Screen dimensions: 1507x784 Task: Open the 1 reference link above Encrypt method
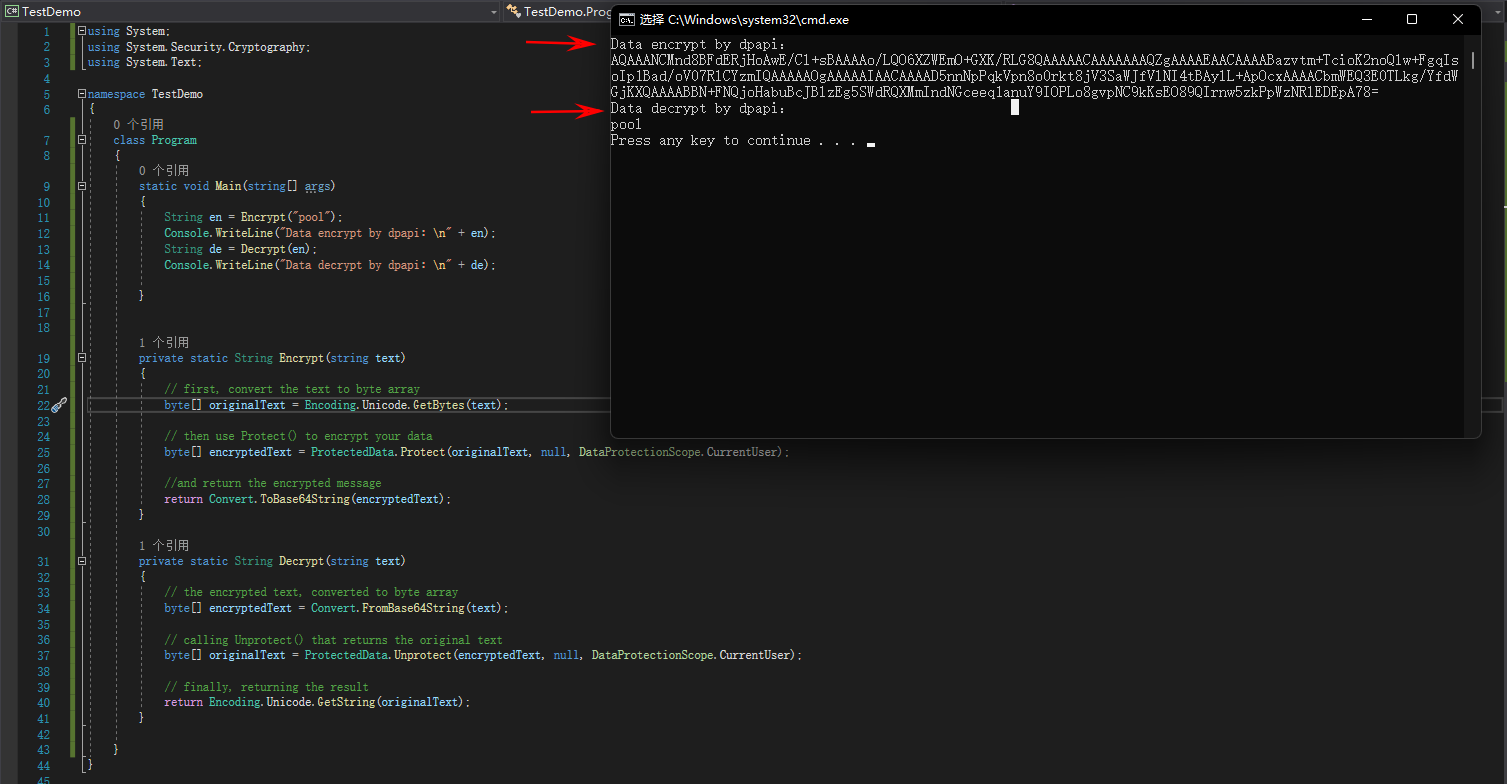pyautogui.click(x=164, y=343)
